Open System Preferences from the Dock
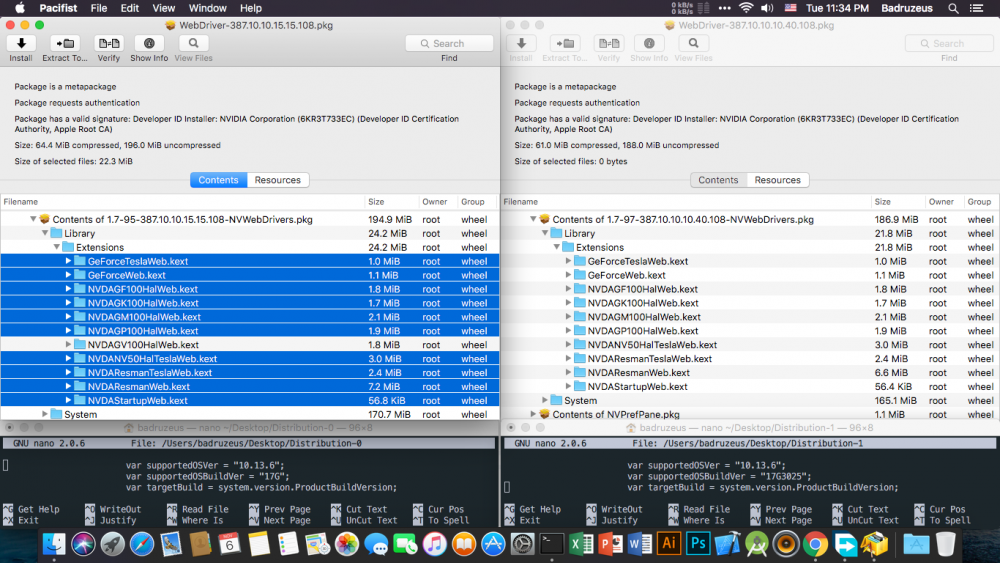This screenshot has height=563, width=1000. coord(522,544)
